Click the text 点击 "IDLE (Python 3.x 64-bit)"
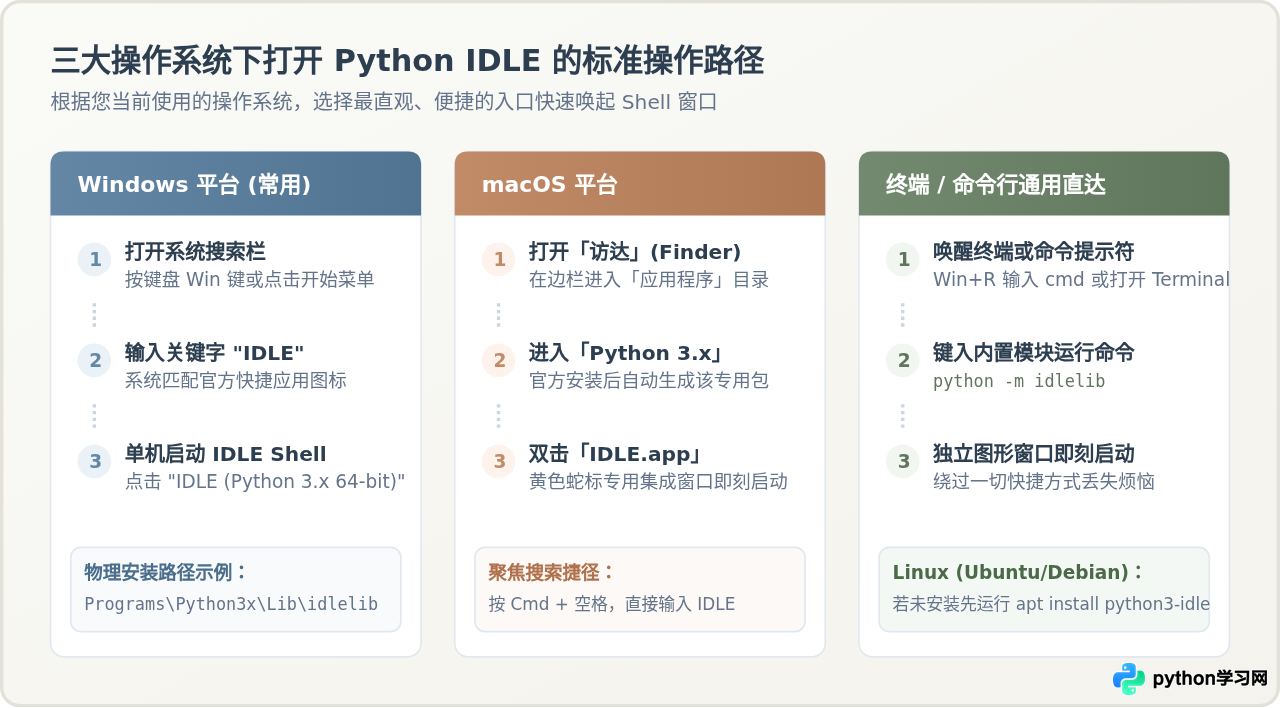This screenshot has width=1280, height=708. pos(265,482)
